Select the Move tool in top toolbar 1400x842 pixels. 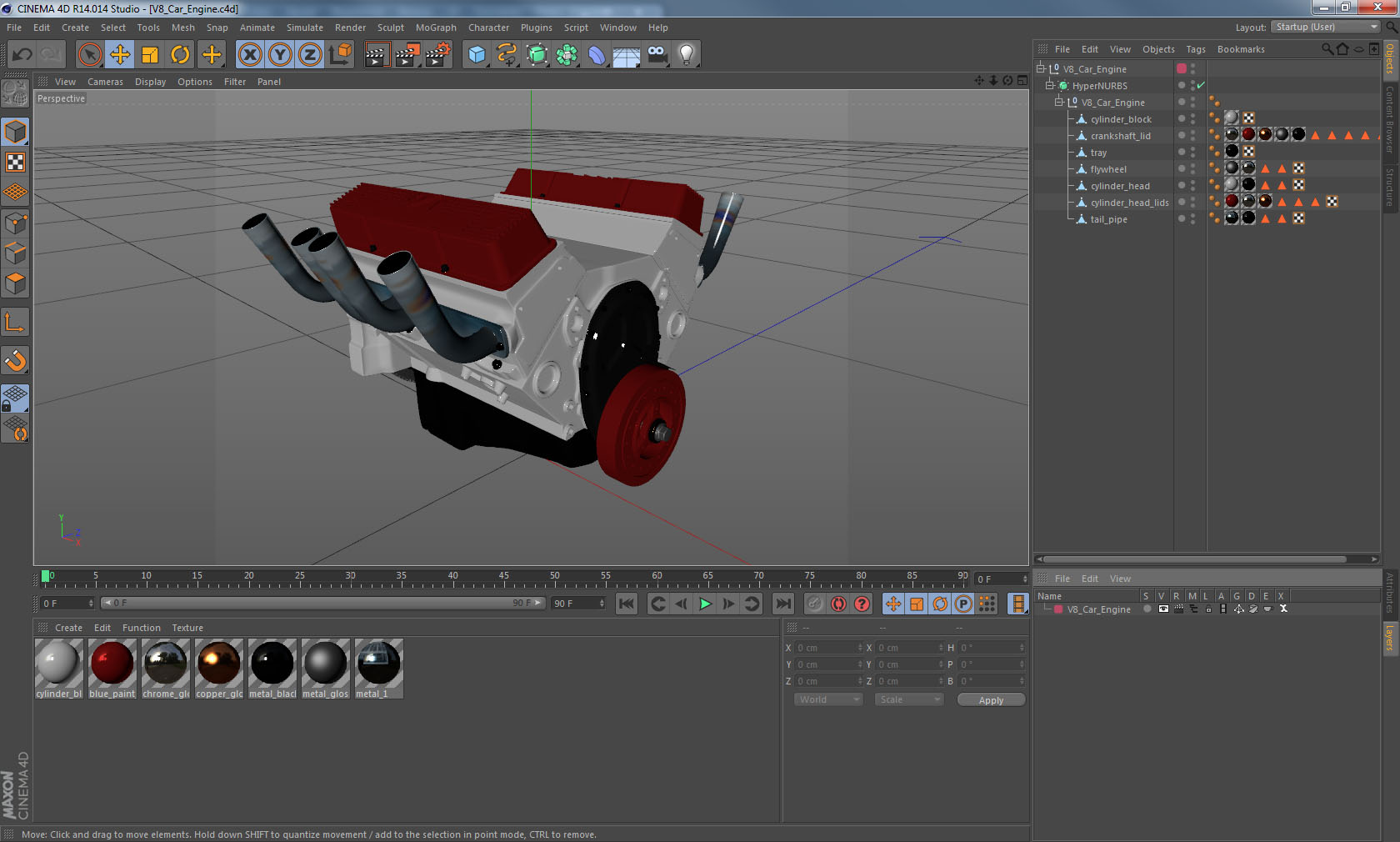pyautogui.click(x=120, y=55)
